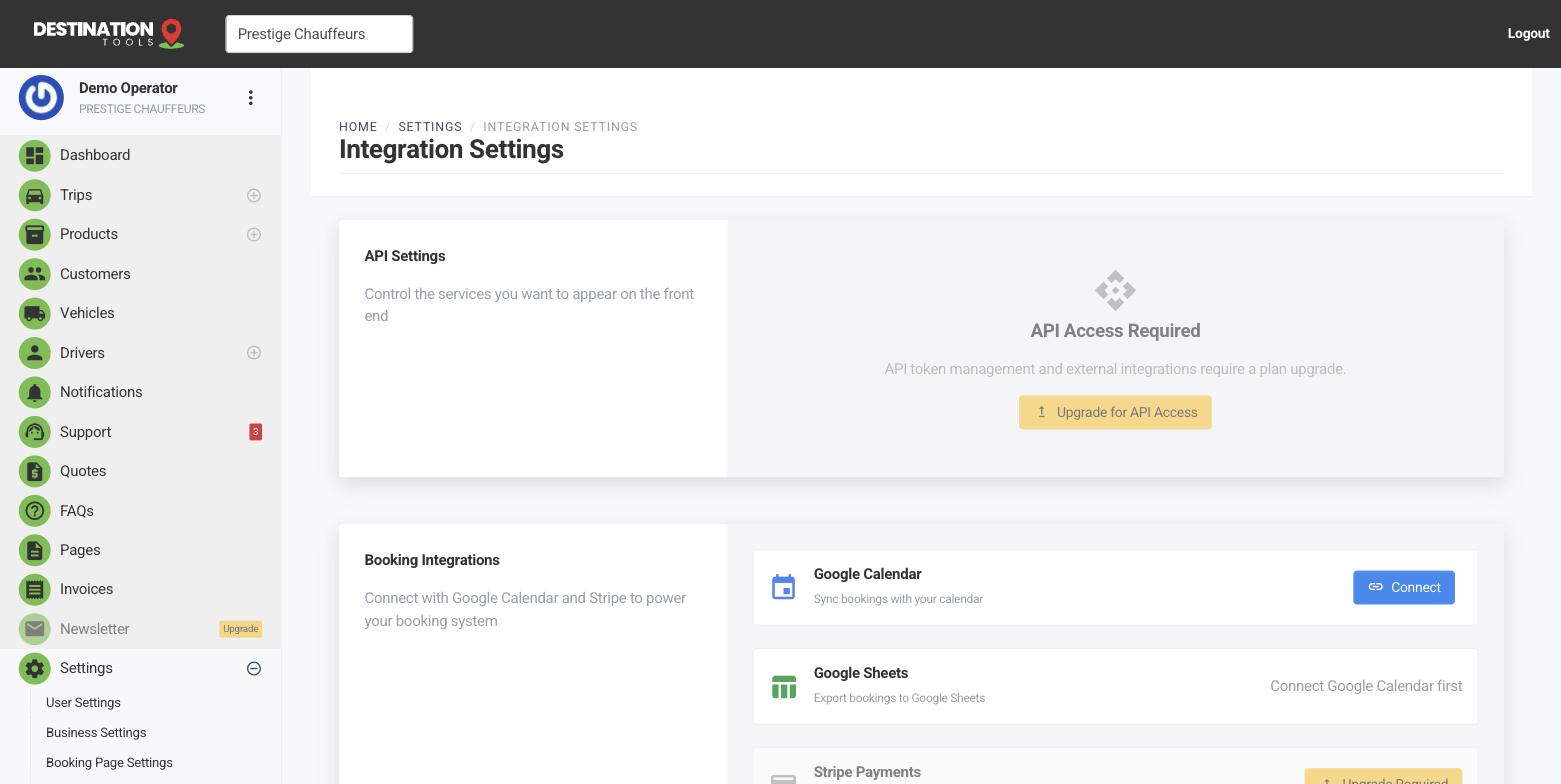Open Booking Page Settings submenu item
Viewport: 1561px width, 784px height.
[x=109, y=763]
